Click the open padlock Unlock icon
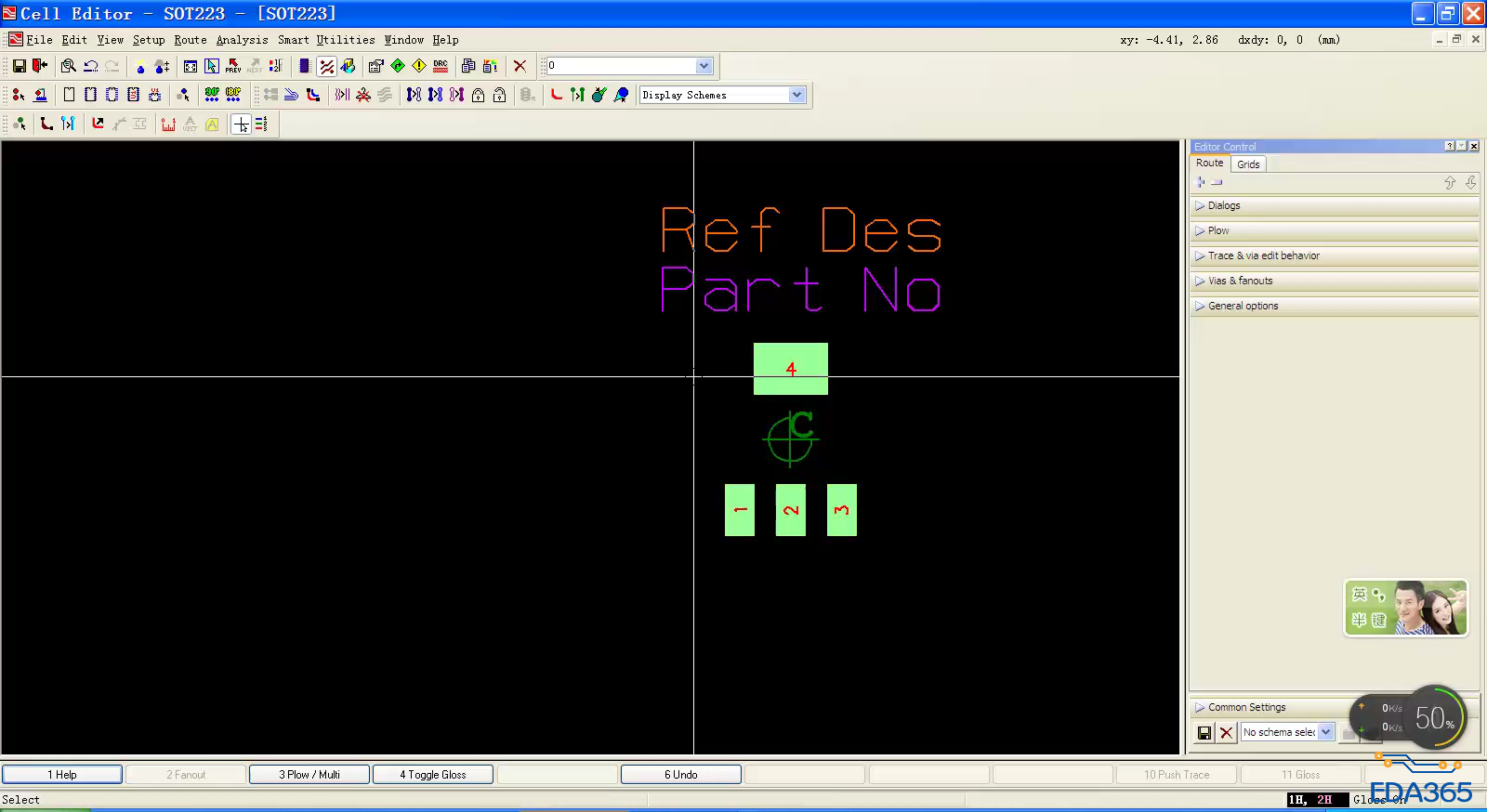This screenshot has height=812, width=1487. [x=499, y=95]
